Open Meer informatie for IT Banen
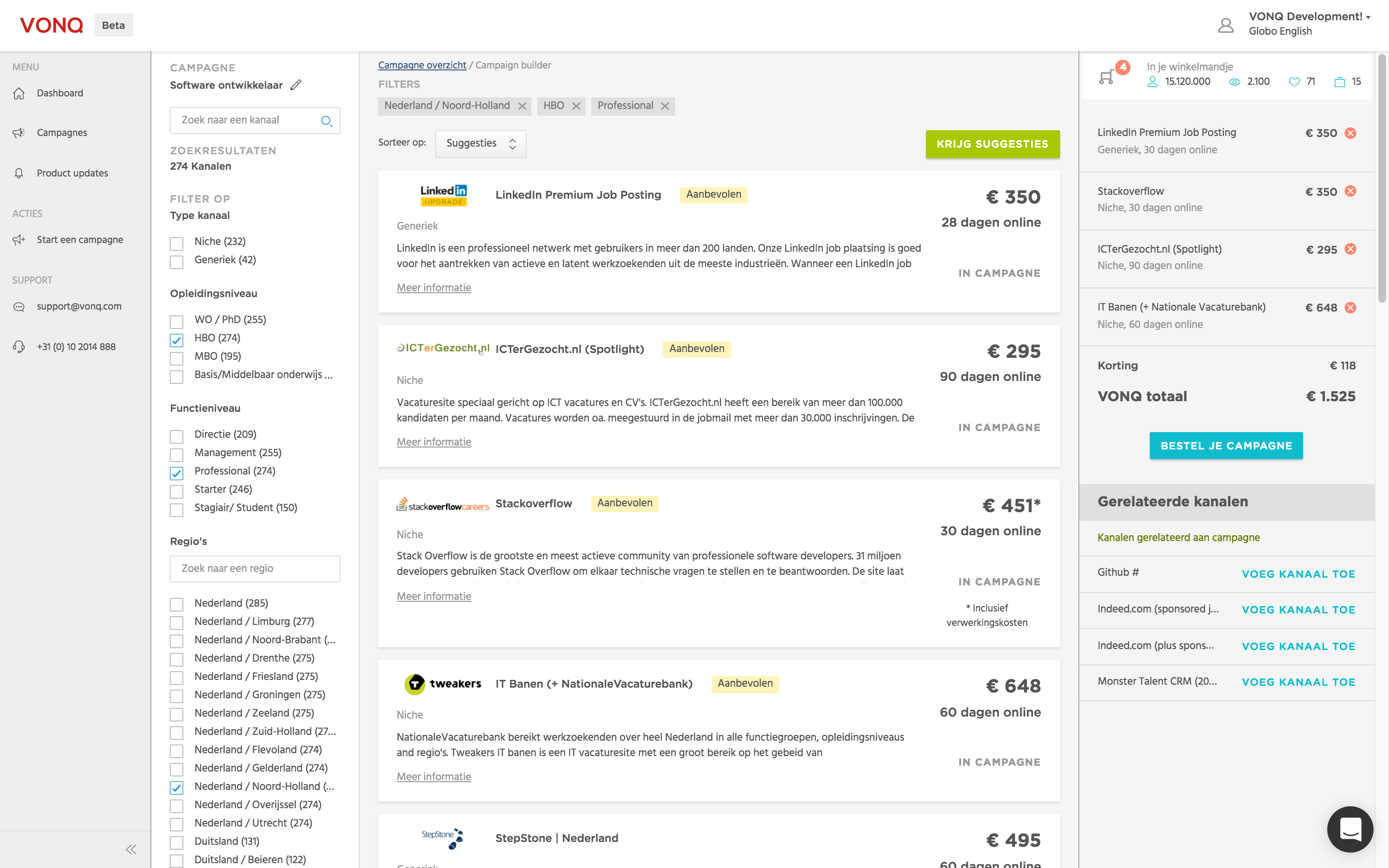This screenshot has width=1389, height=868. point(434,777)
